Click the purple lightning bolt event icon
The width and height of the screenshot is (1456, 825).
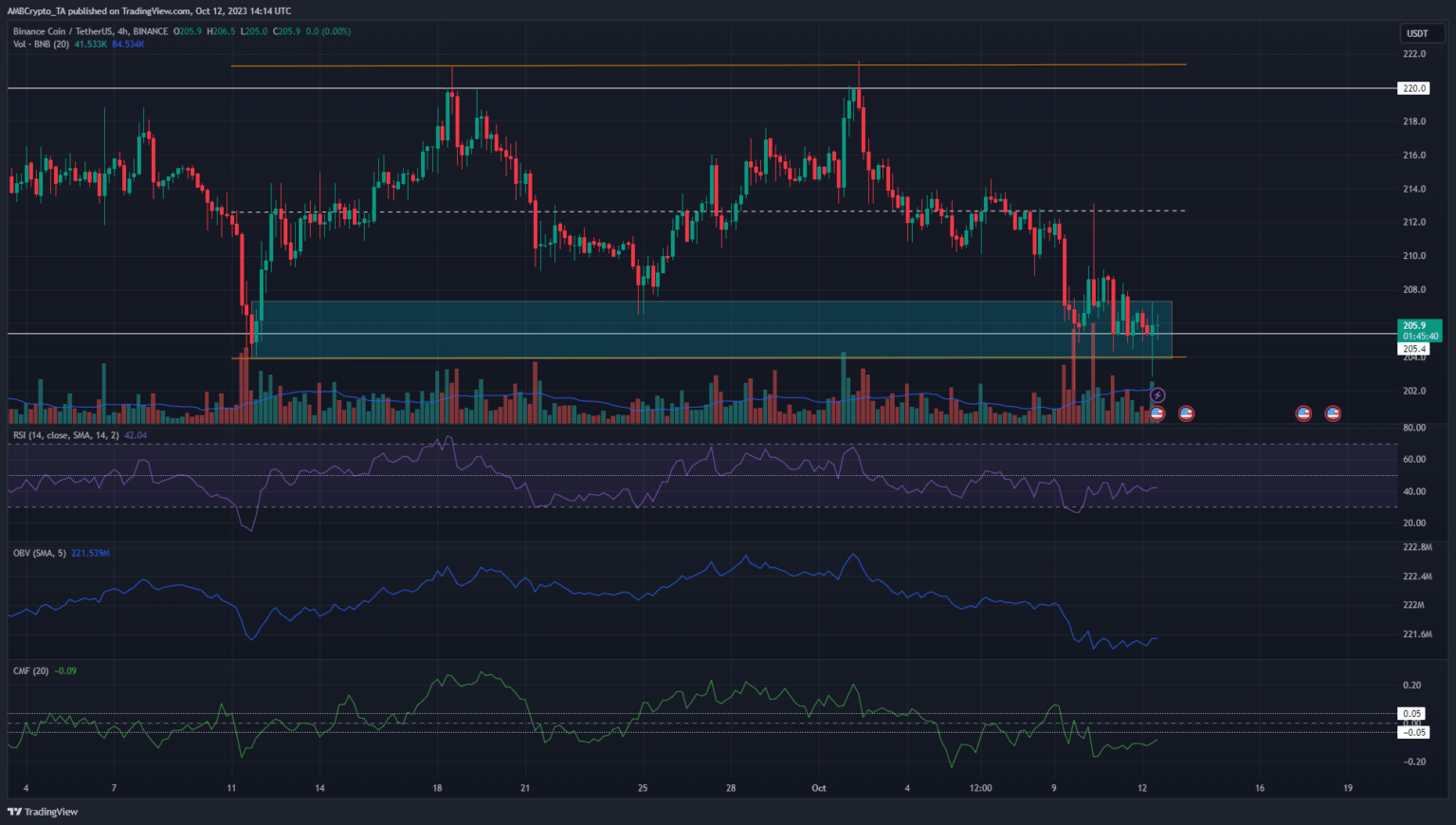pos(1157,395)
